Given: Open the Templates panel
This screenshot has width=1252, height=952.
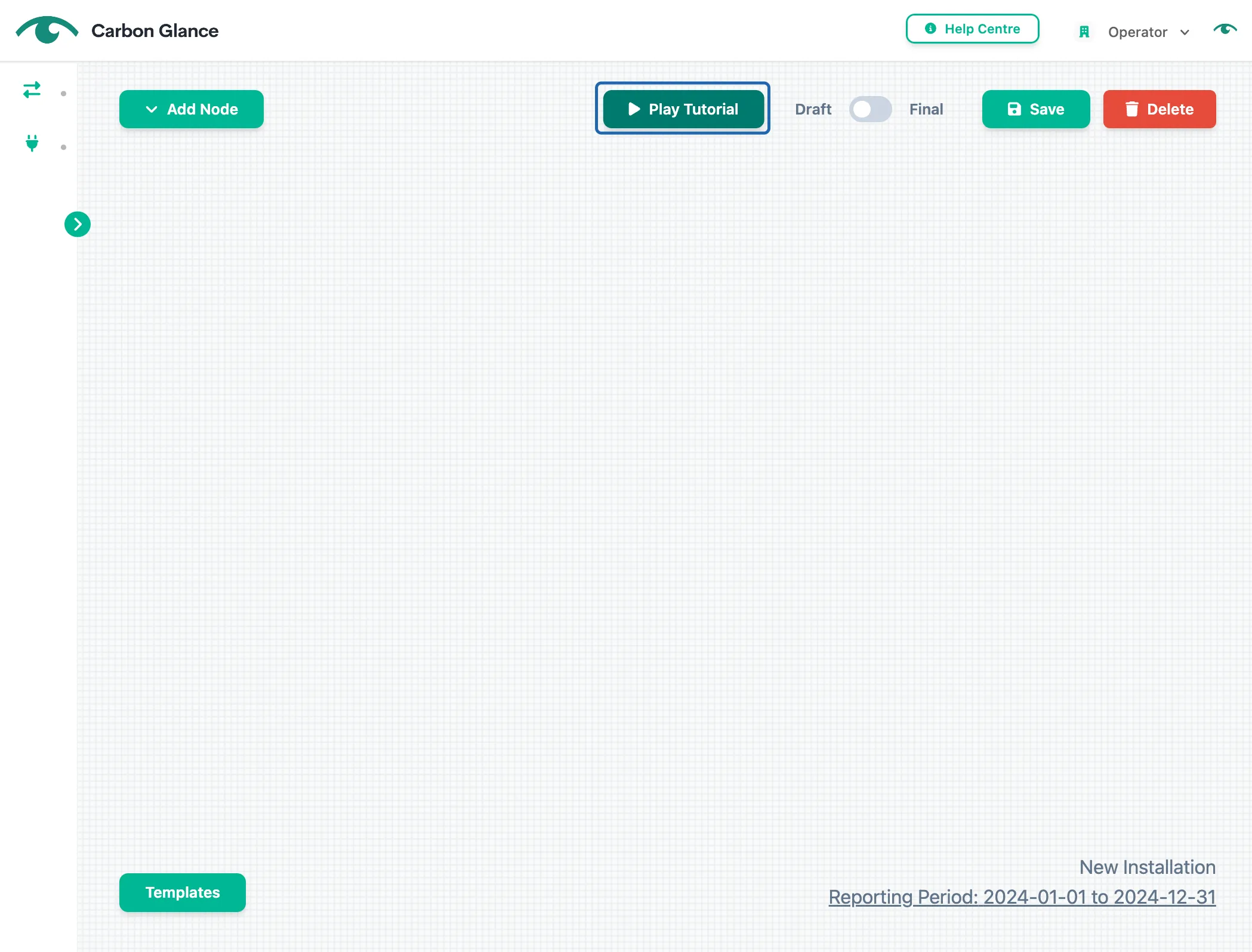Looking at the screenshot, I should coord(183,892).
